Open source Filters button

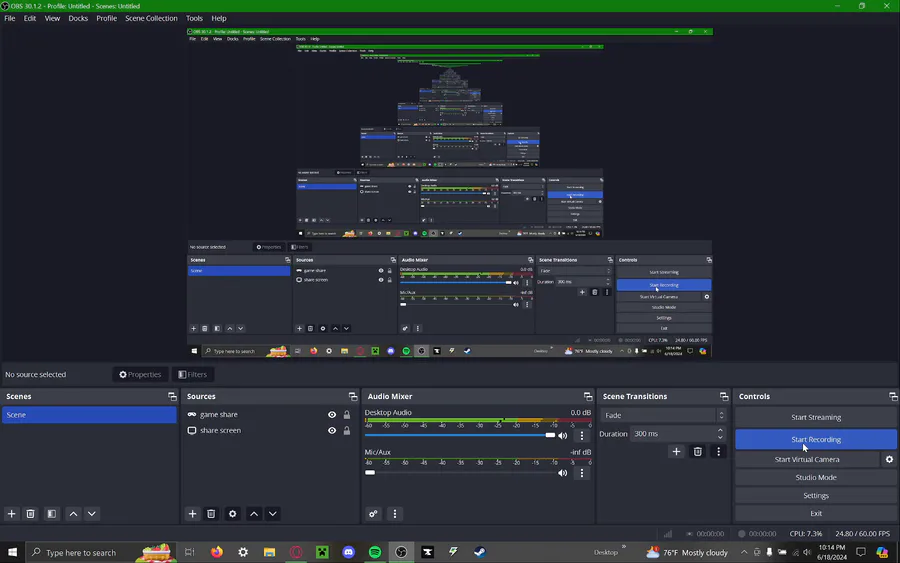point(192,375)
